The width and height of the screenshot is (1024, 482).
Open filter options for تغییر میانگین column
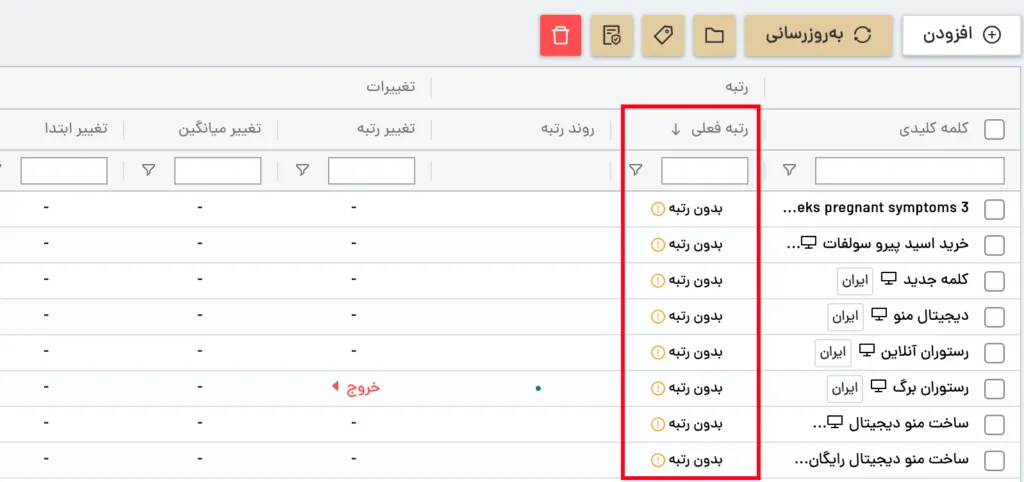pos(148,170)
